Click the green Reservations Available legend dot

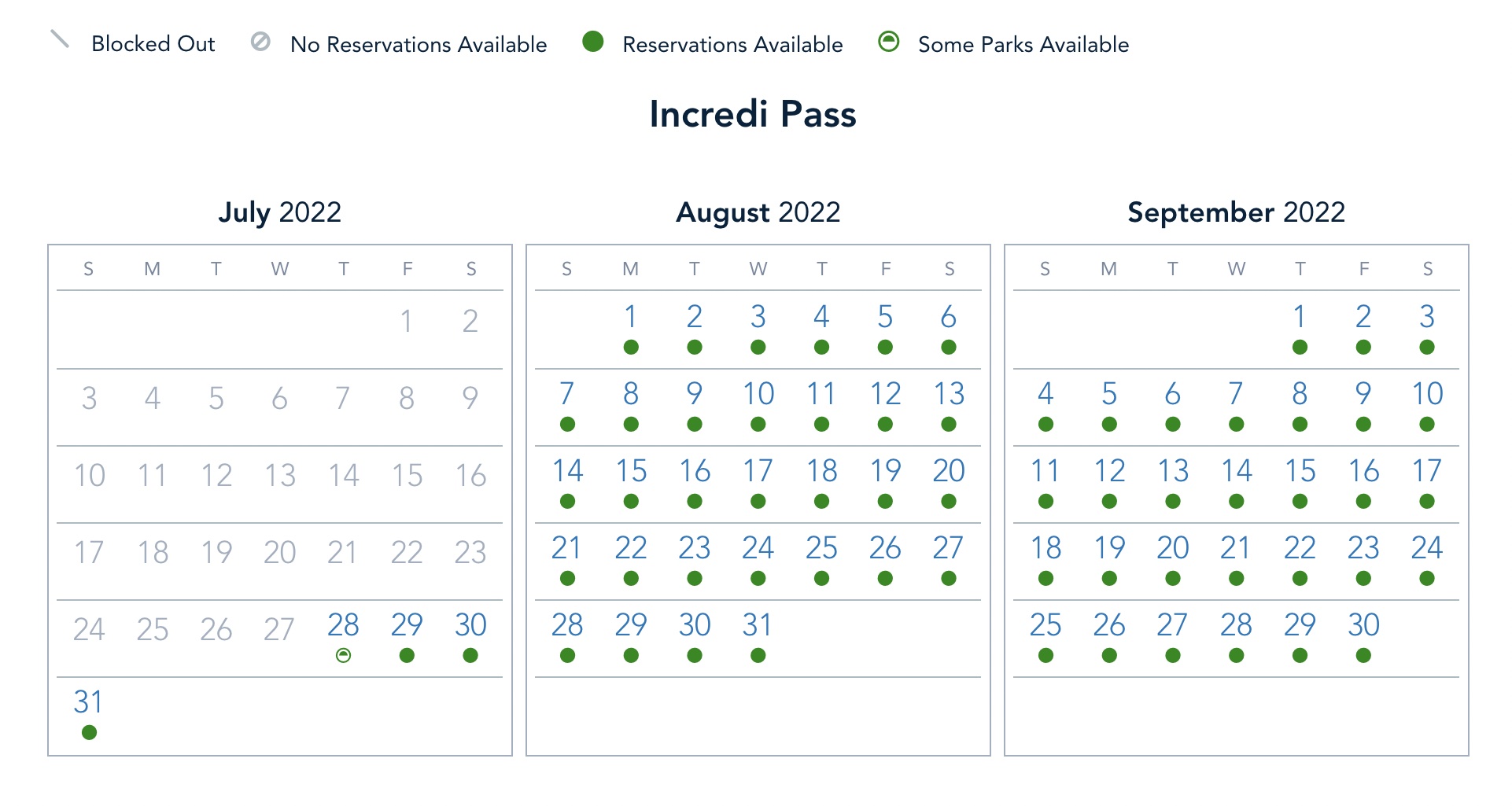tap(593, 42)
